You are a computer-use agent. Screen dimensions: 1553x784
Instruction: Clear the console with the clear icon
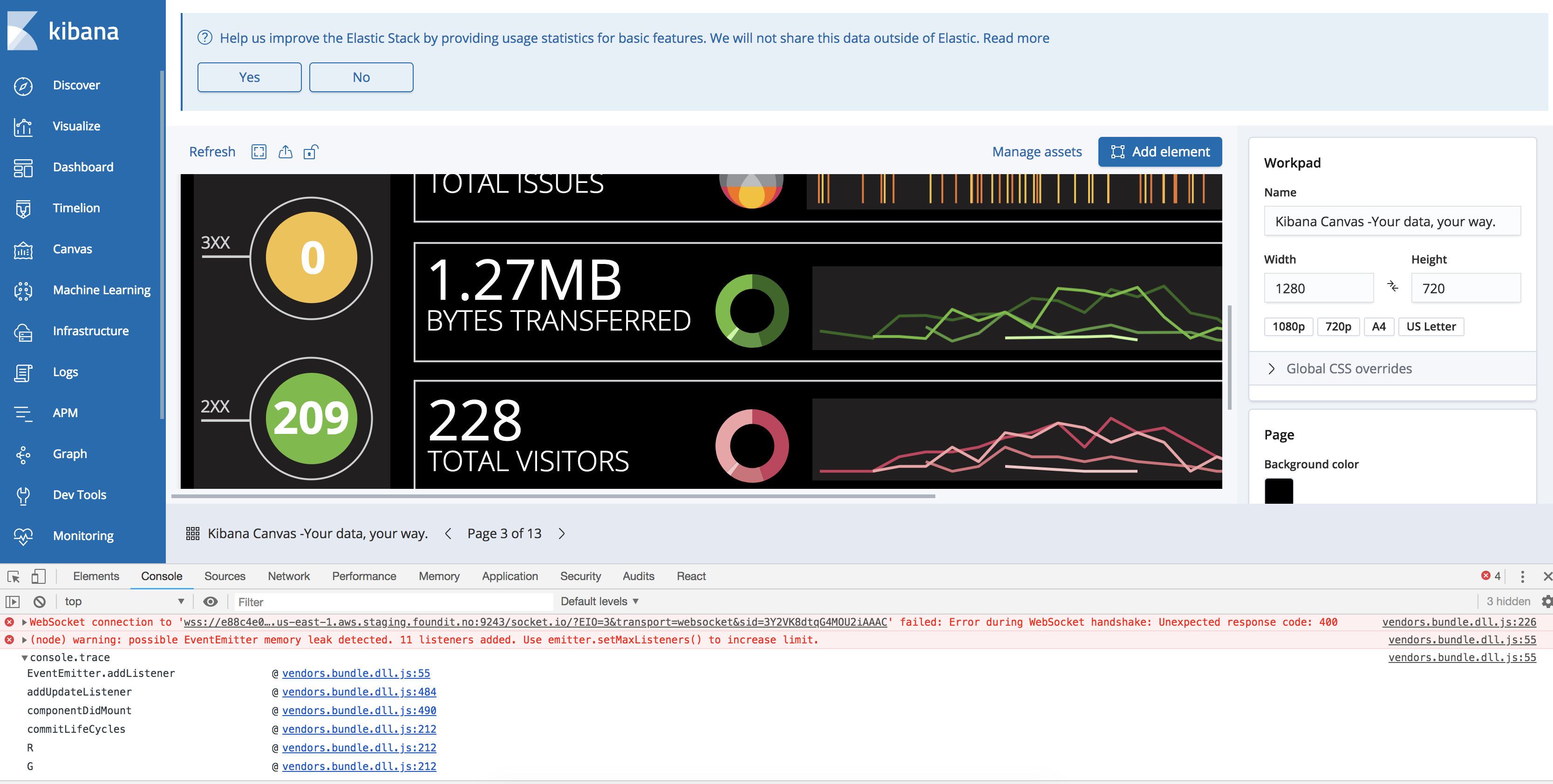pos(39,602)
